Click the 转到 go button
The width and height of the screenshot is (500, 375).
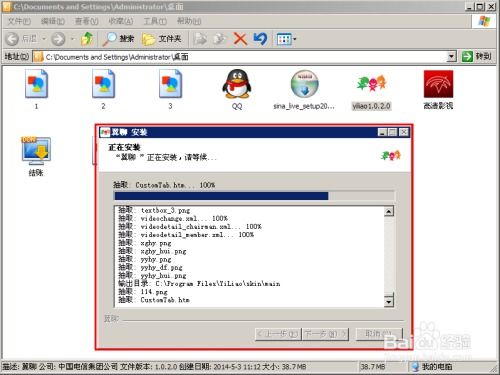click(x=477, y=56)
